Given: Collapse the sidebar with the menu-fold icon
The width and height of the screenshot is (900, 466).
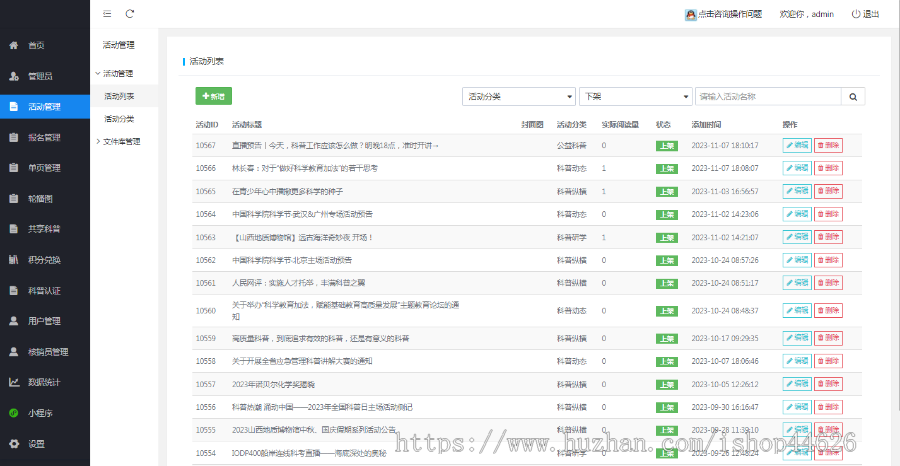Looking at the screenshot, I should click(x=107, y=14).
